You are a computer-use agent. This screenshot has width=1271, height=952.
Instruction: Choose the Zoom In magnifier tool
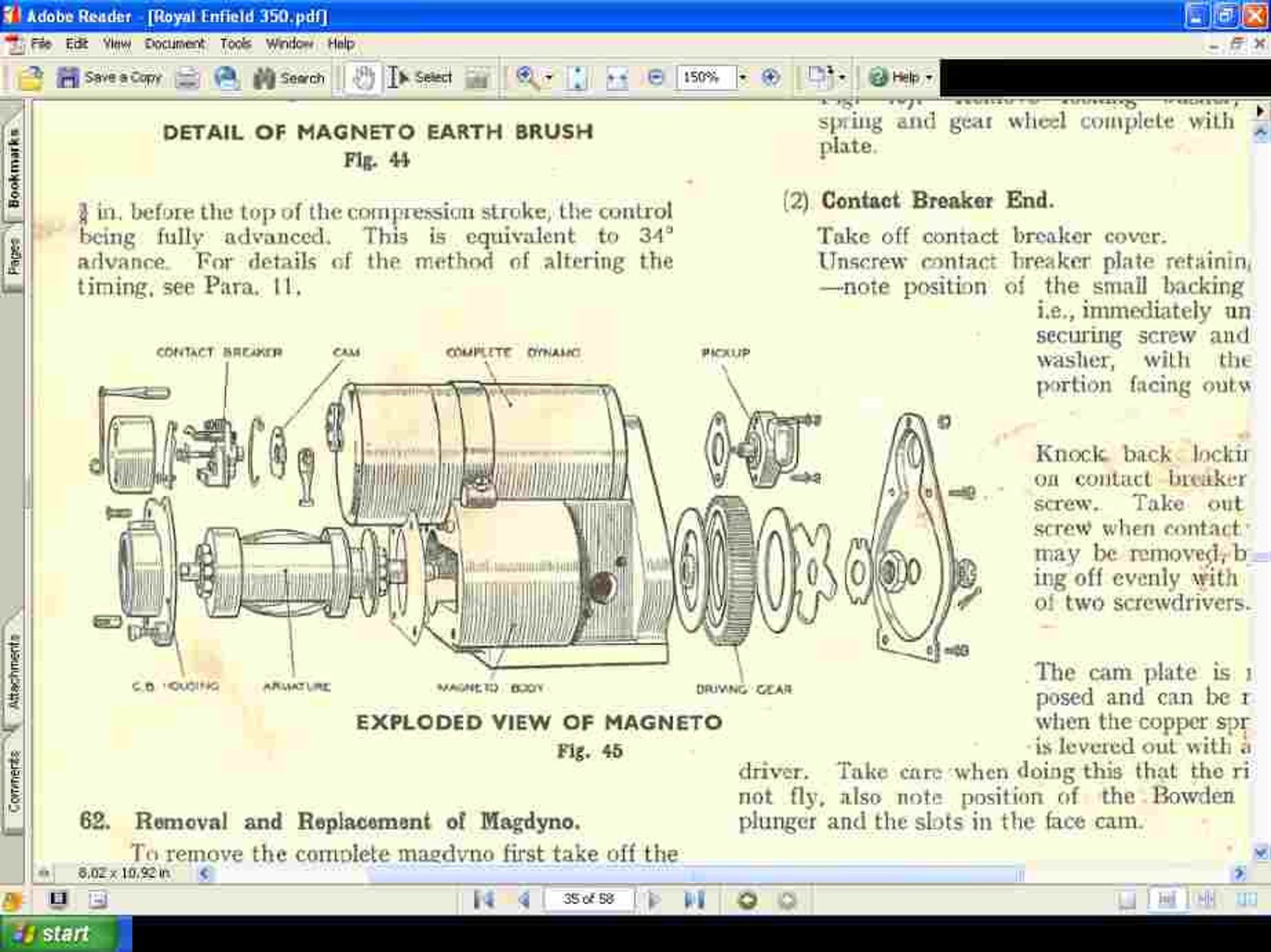tap(527, 78)
